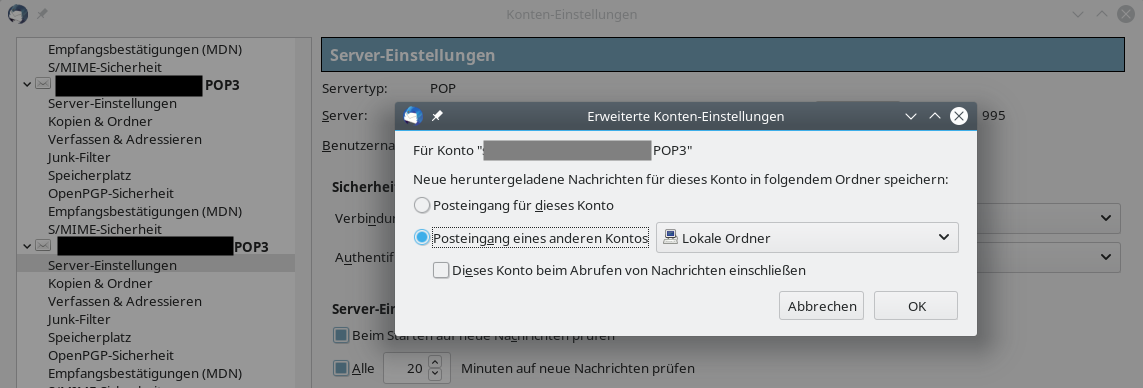
Task: Increase minutes value with stepper up arrow
Action: 435,362
